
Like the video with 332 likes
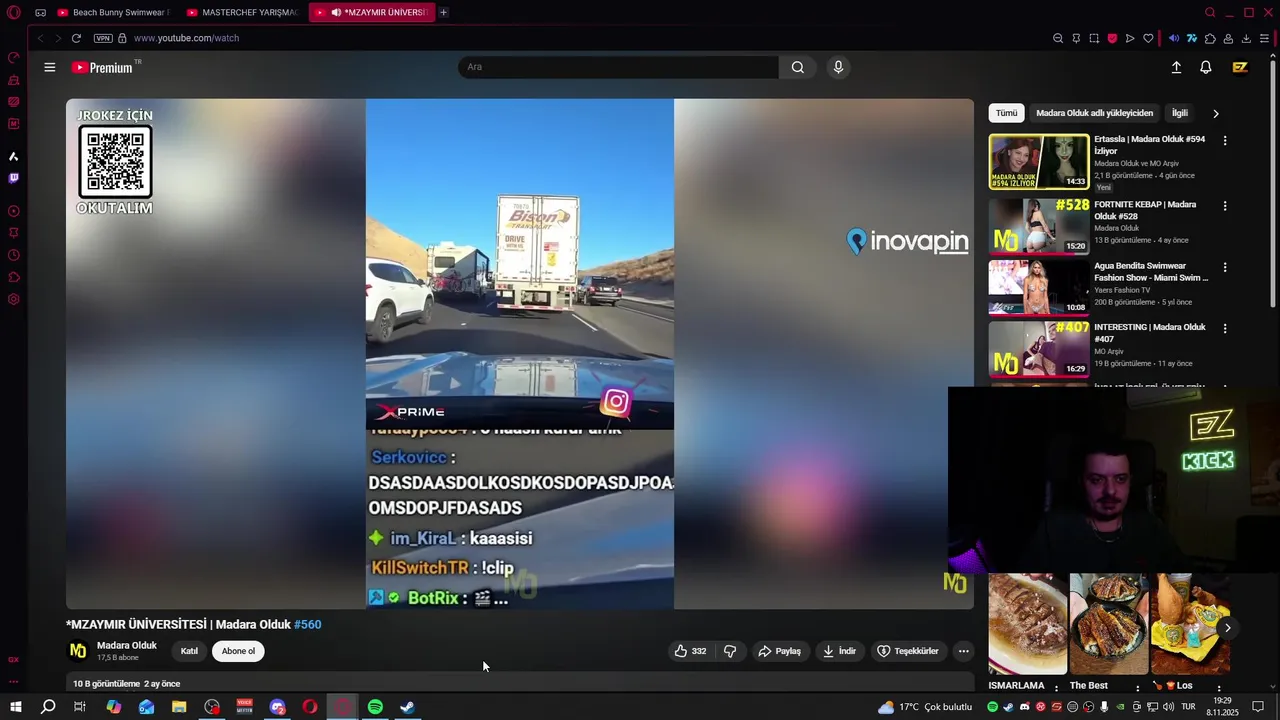[690, 651]
